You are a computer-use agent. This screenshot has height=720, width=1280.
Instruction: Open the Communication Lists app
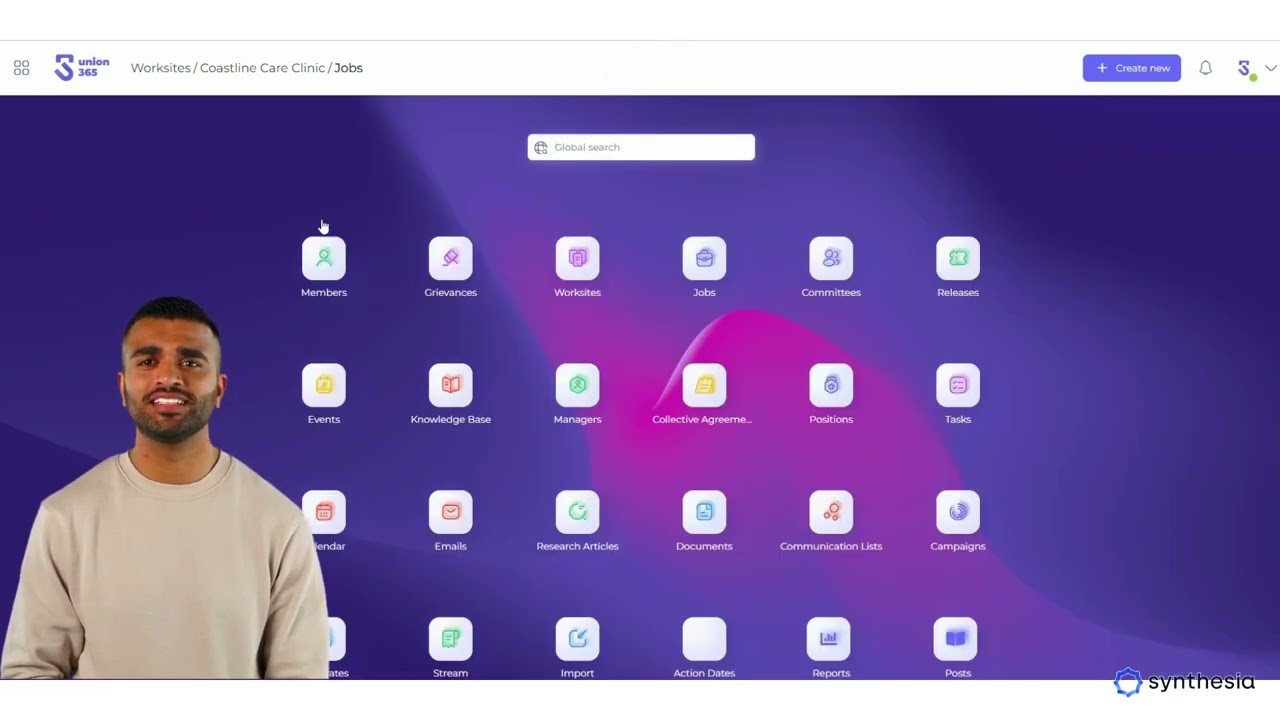831,513
